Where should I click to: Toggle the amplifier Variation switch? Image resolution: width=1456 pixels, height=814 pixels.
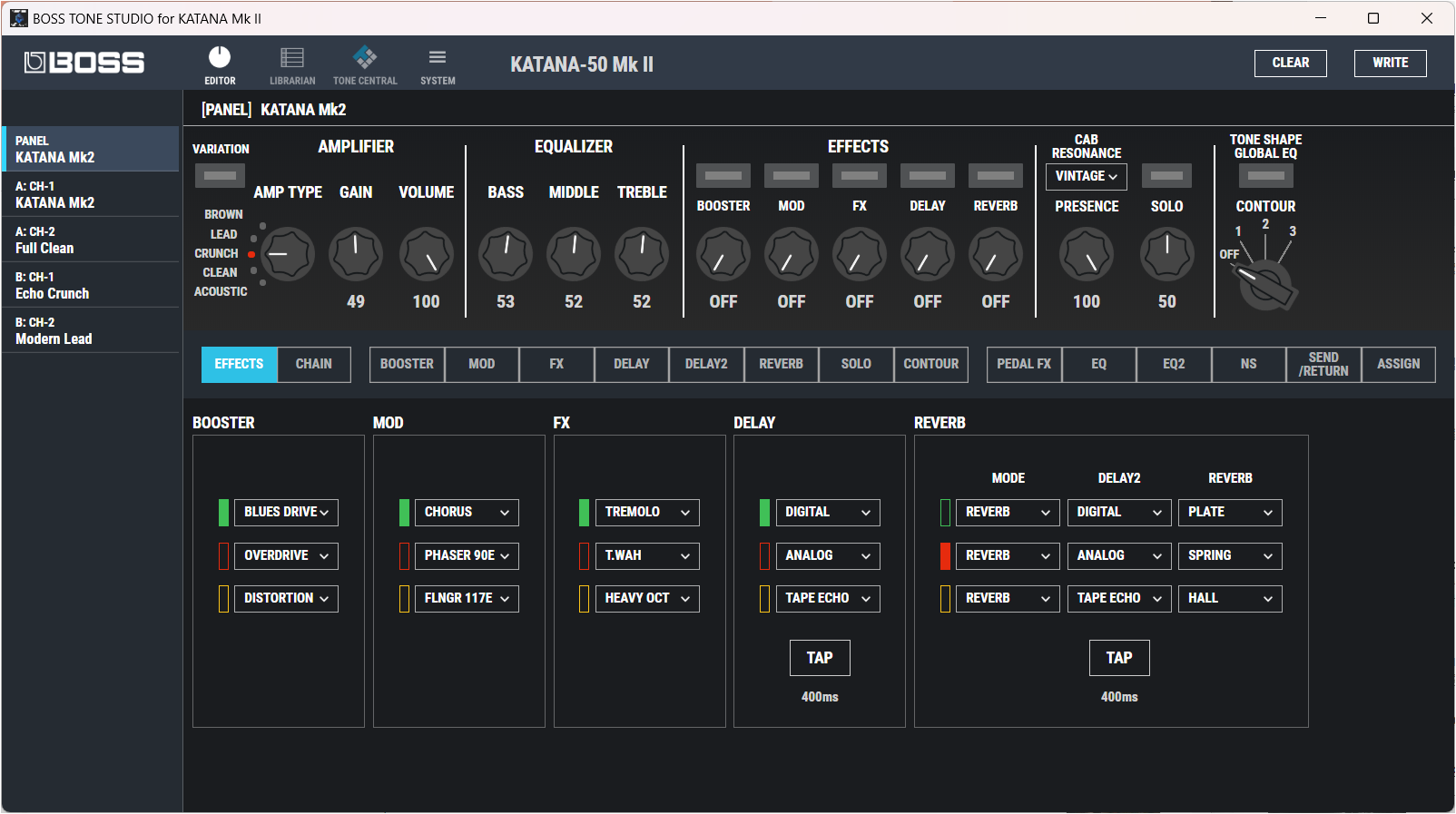coord(220,175)
